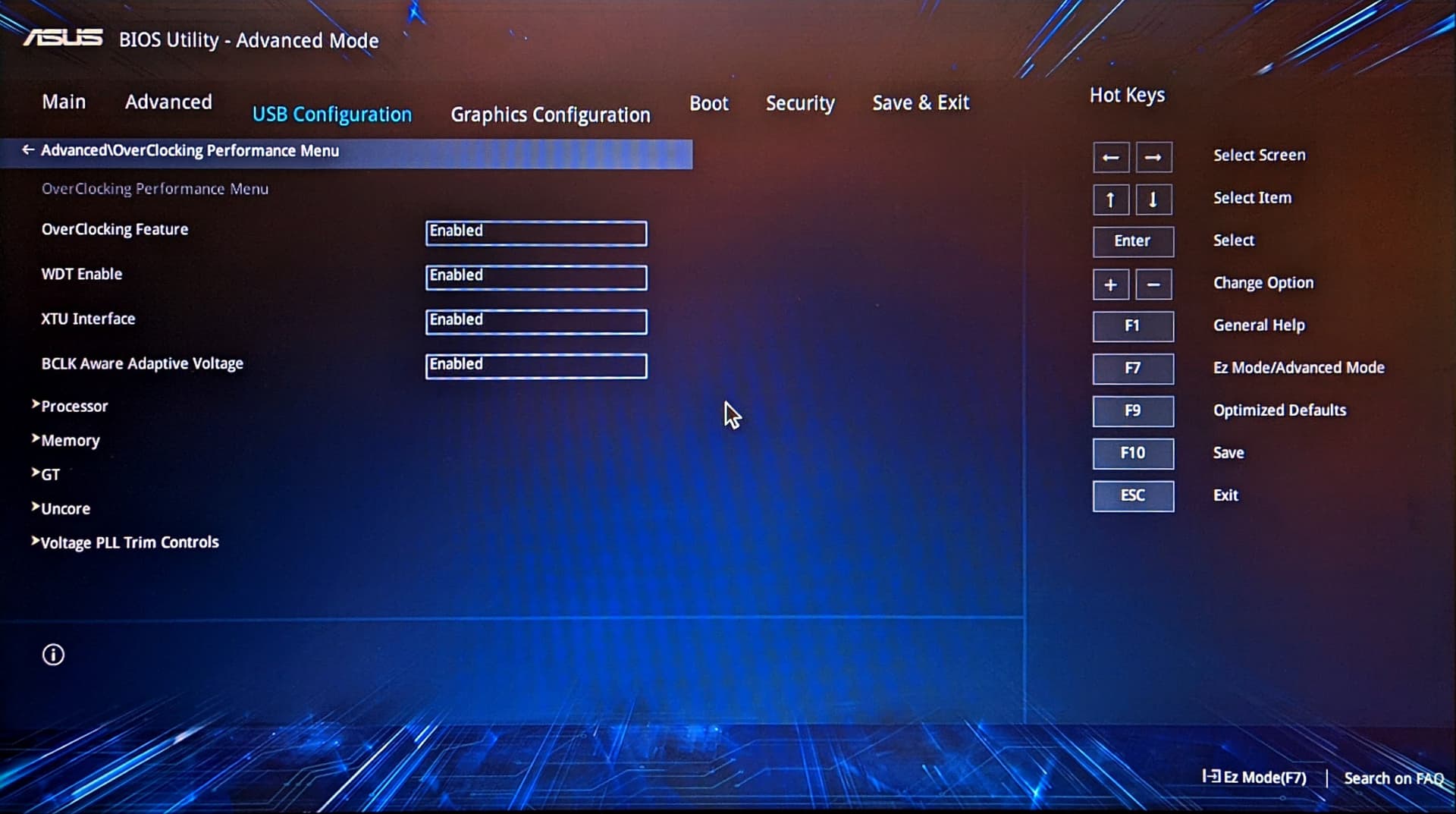Switch to the Boot tab

tap(708, 103)
